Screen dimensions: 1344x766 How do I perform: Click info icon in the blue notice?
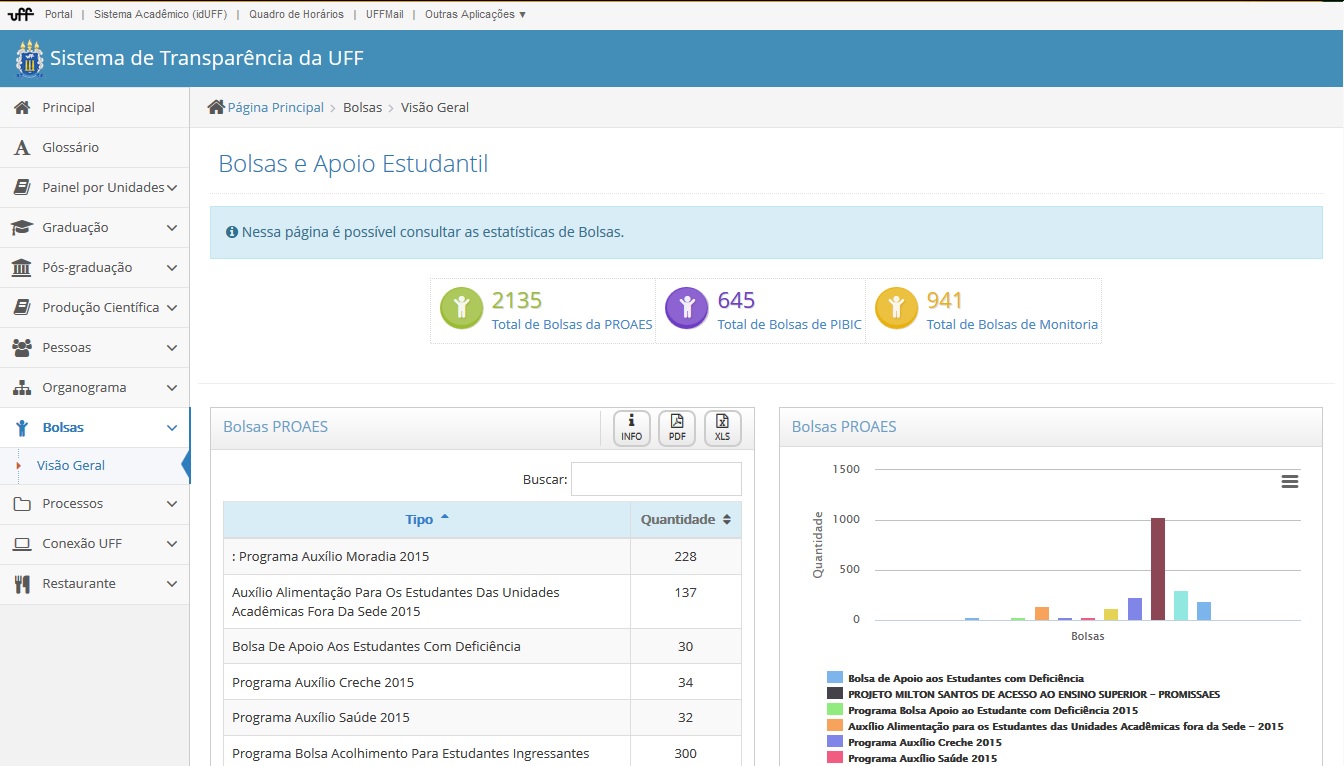[232, 232]
